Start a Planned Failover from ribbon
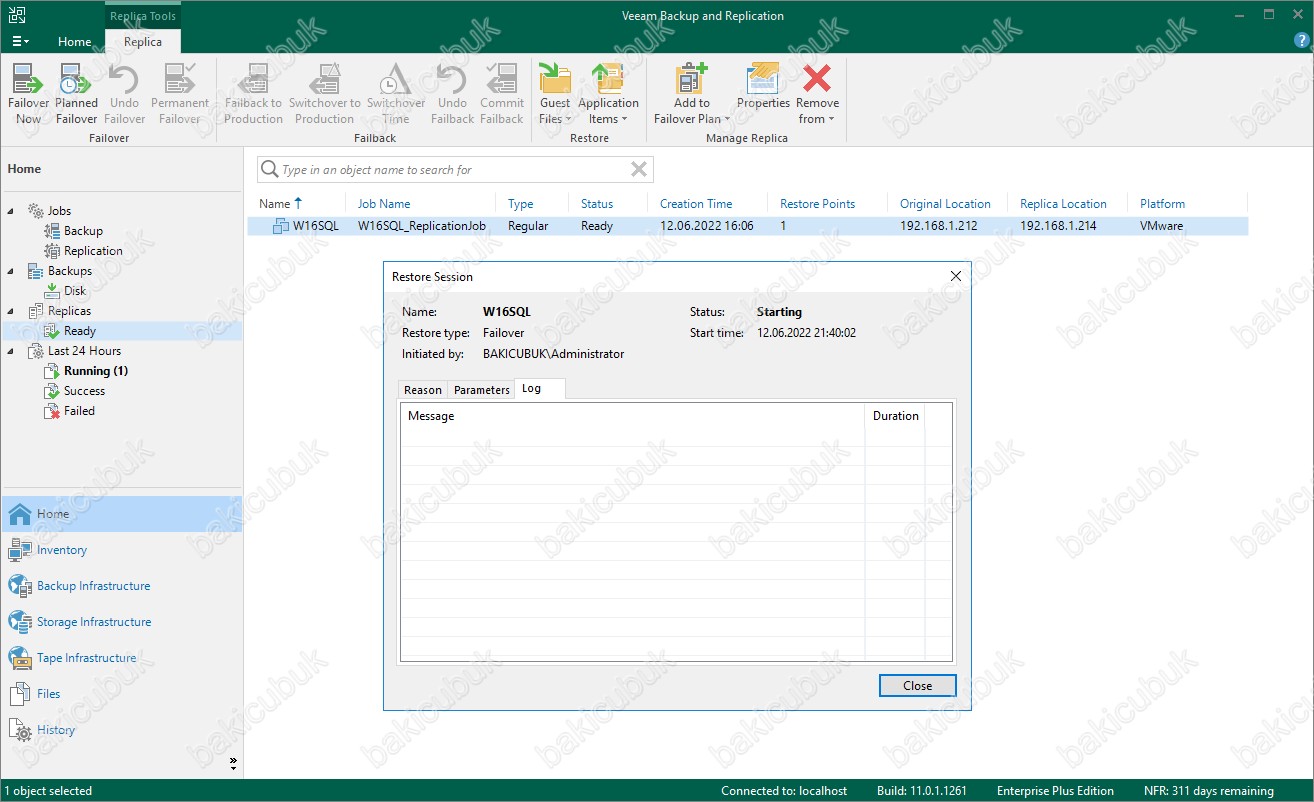The image size is (1314, 802). [76, 95]
